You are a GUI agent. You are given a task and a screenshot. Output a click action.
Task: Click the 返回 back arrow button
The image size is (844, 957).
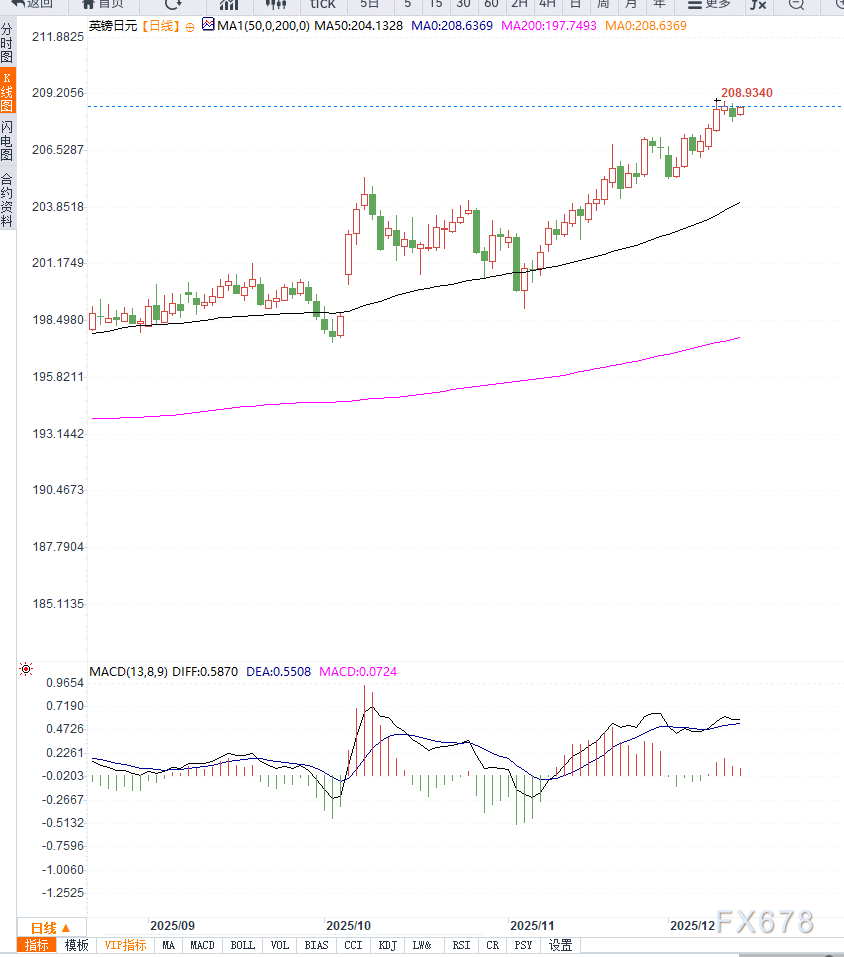(32, 4)
